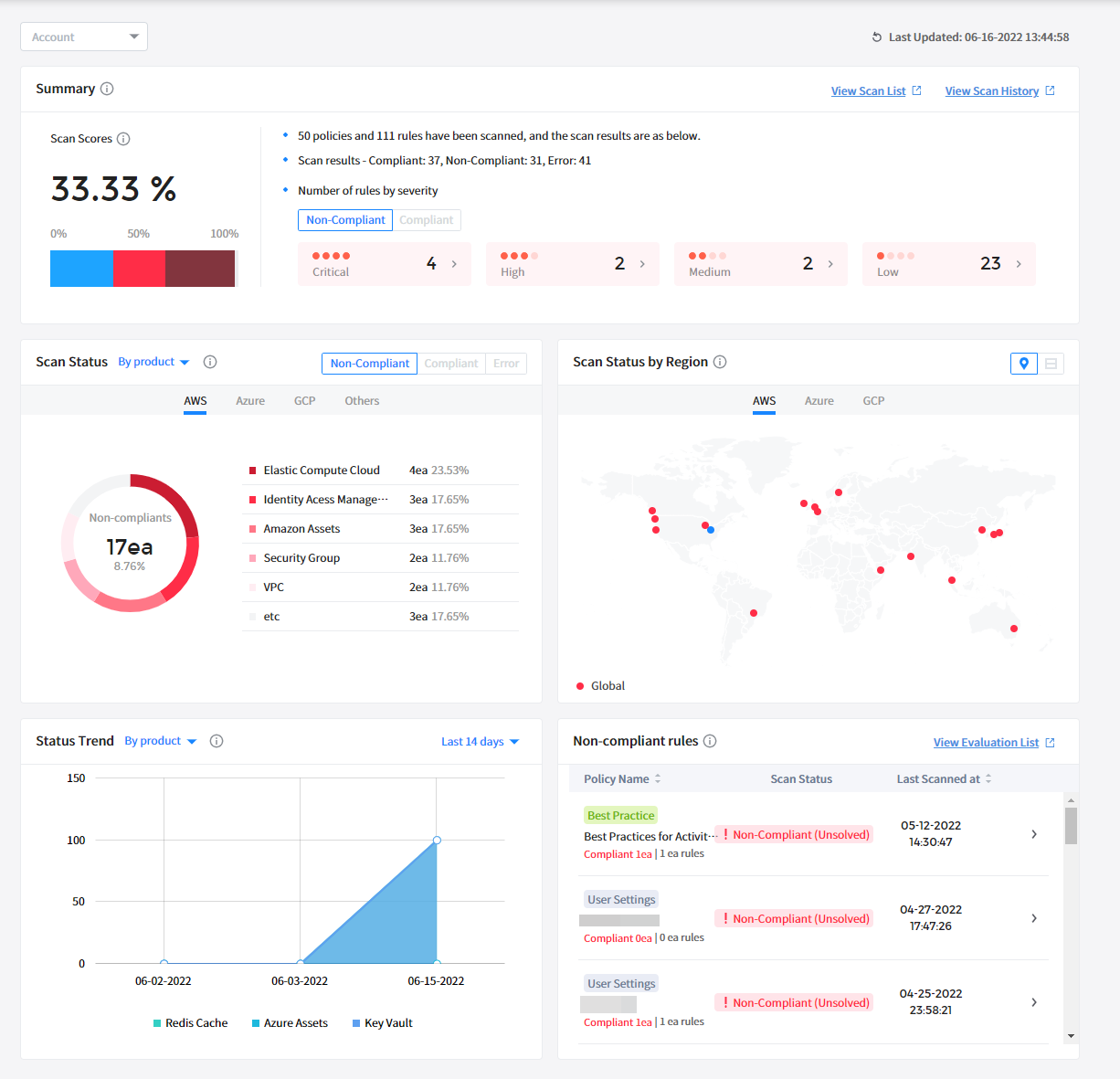The image size is (1120, 1079).
Task: Select Error filter in Scan Status
Action: (x=506, y=364)
